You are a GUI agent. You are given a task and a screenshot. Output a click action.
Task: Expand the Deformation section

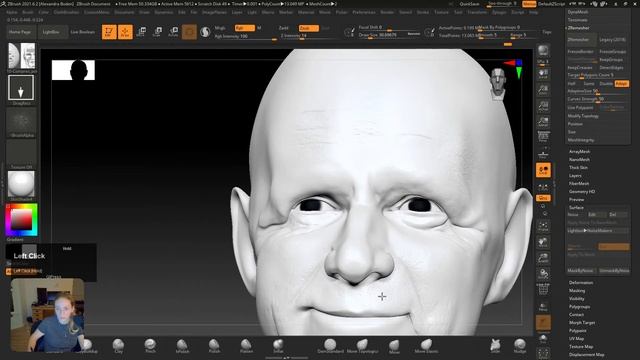coord(581,283)
